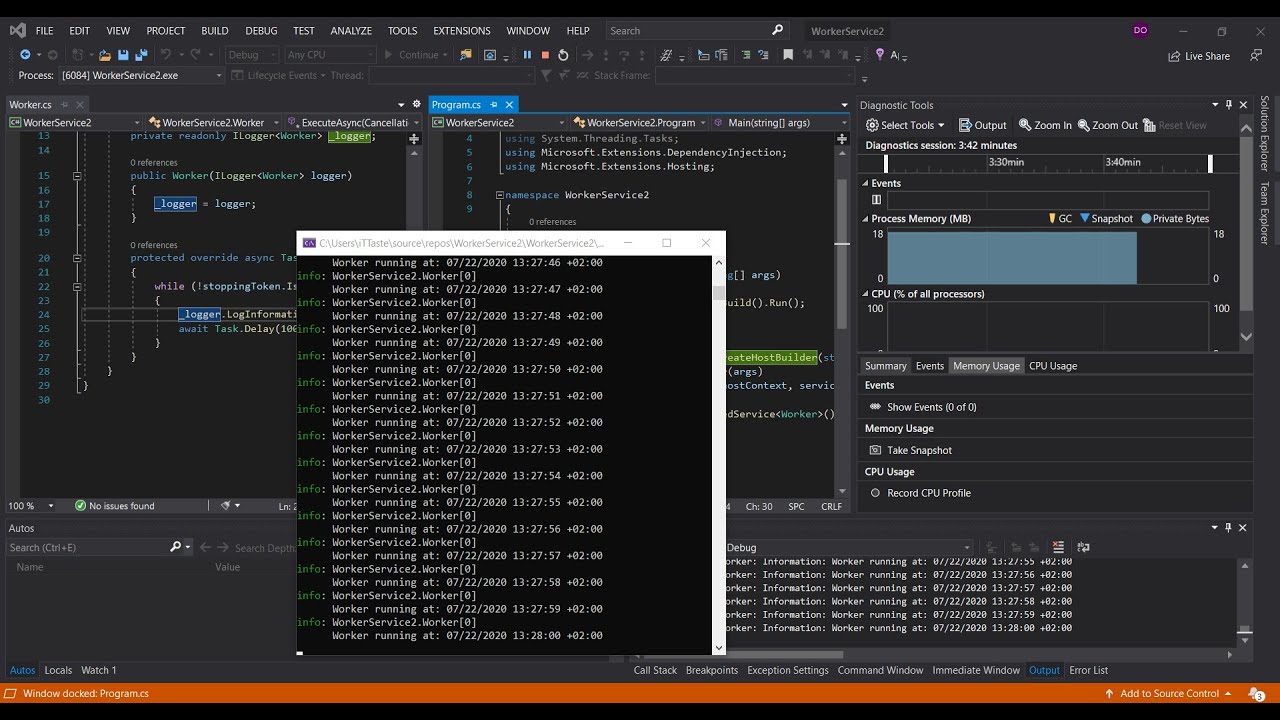
Task: Open the EXTENSIONS menu
Action: click(x=462, y=31)
